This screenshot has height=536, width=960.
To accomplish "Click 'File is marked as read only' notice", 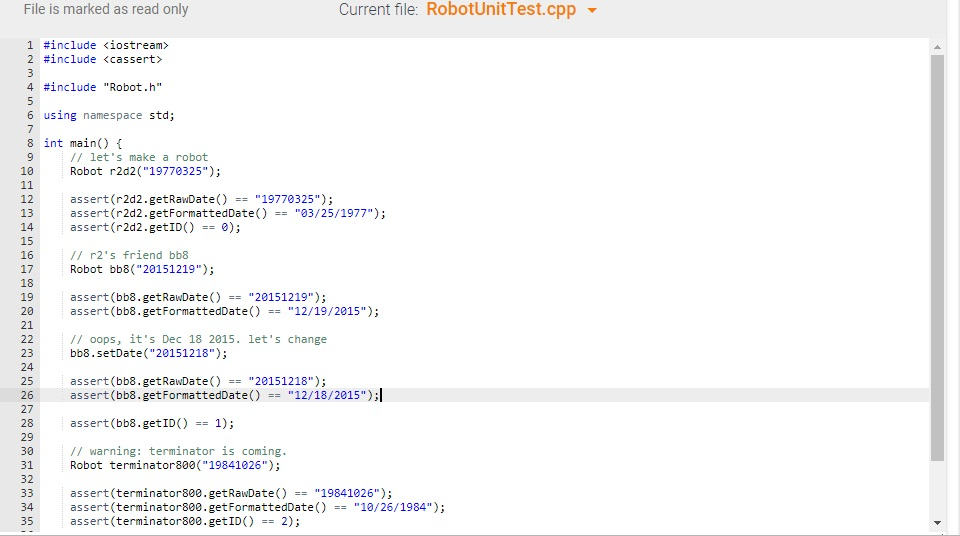I will coord(106,9).
